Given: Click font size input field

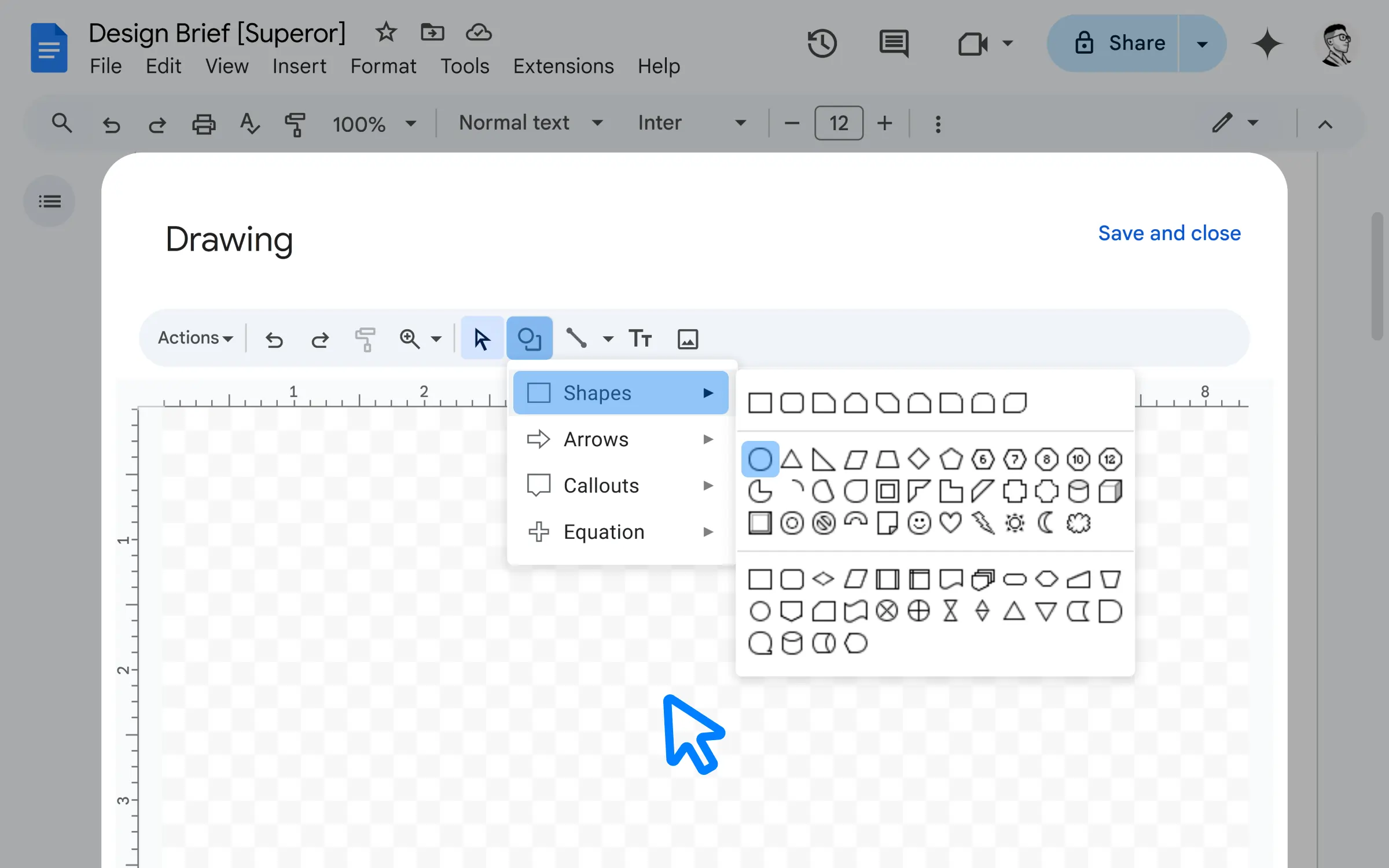Looking at the screenshot, I should point(838,122).
